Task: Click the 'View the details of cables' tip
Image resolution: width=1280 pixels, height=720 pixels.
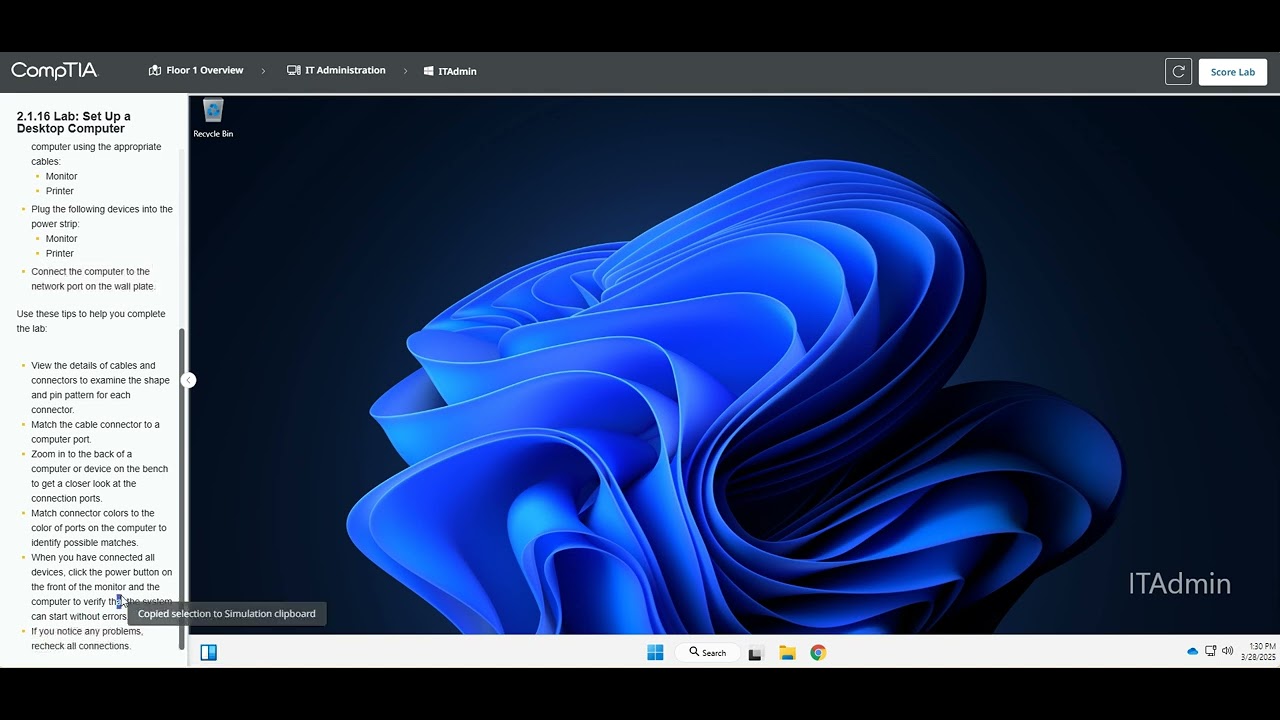Action: (100, 388)
